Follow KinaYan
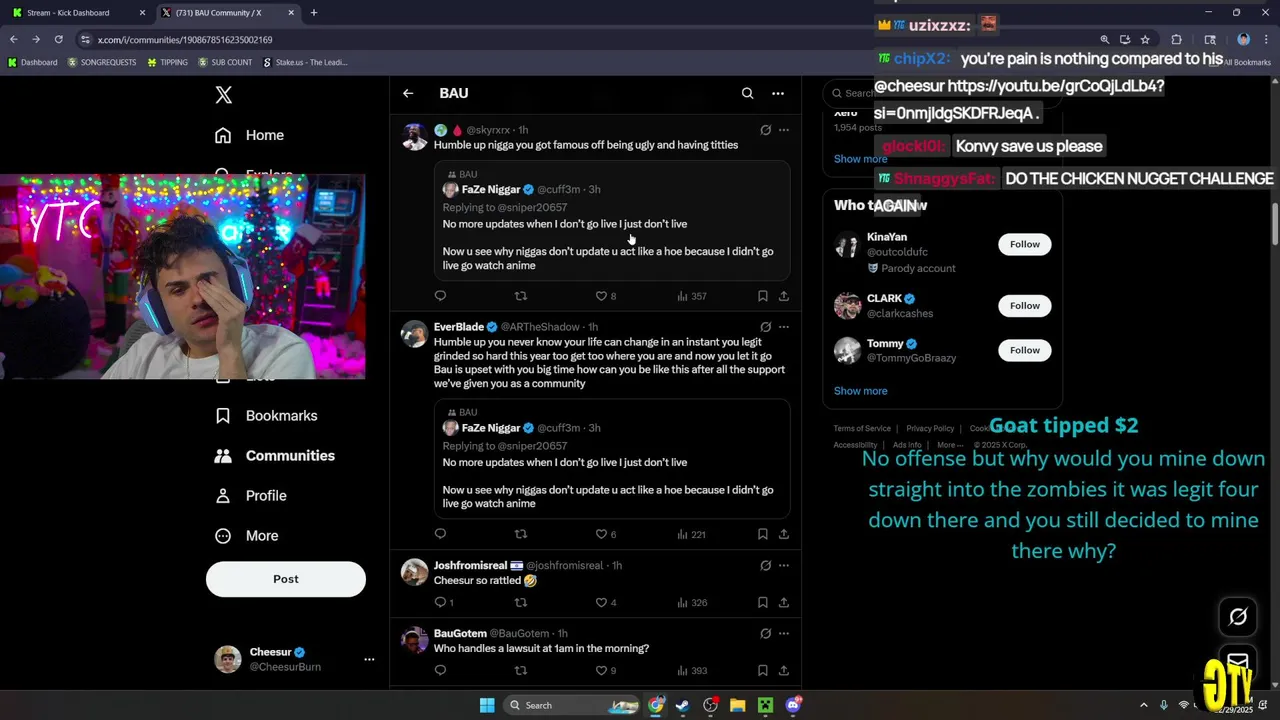The image size is (1280, 720). pyautogui.click(x=1024, y=244)
